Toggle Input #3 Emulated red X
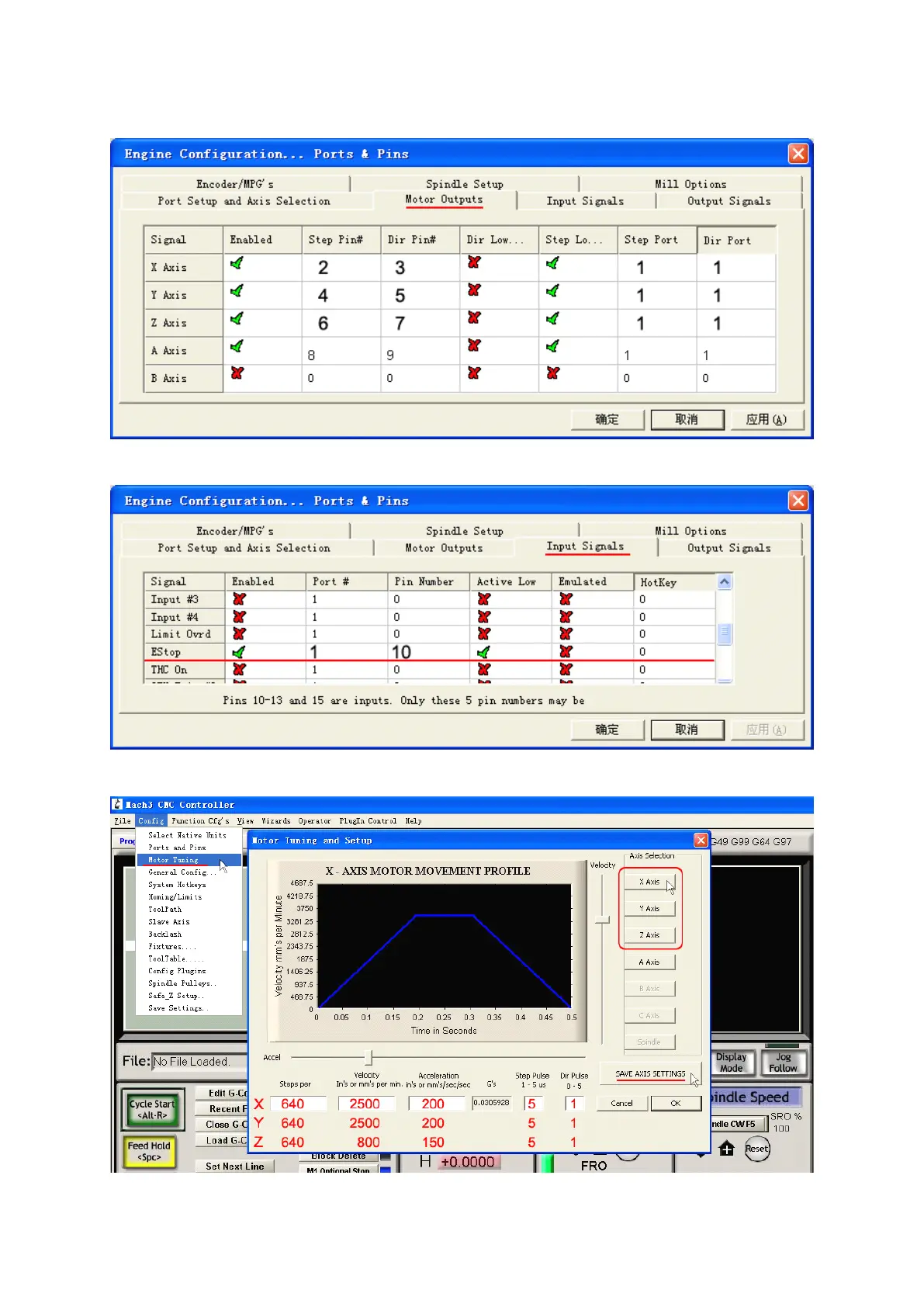924x1307 pixels. (x=566, y=599)
